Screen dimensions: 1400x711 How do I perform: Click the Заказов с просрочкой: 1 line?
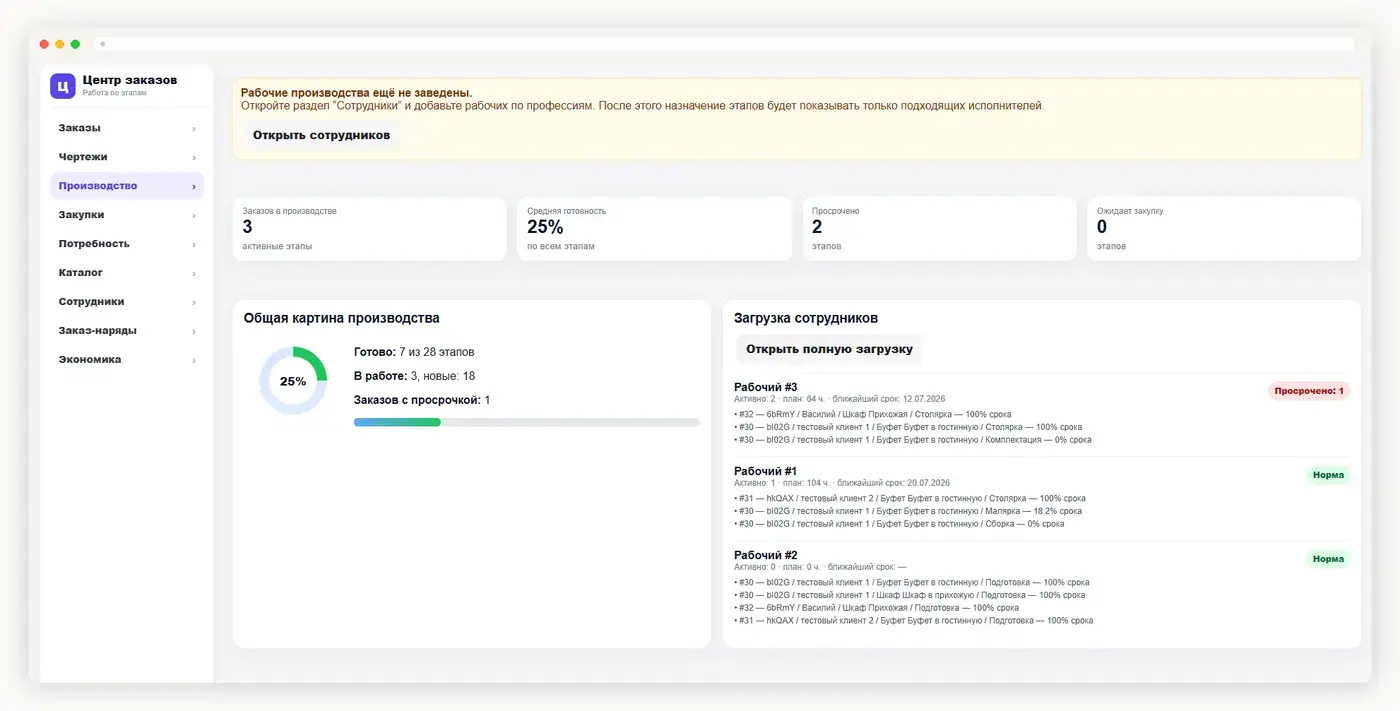click(422, 400)
